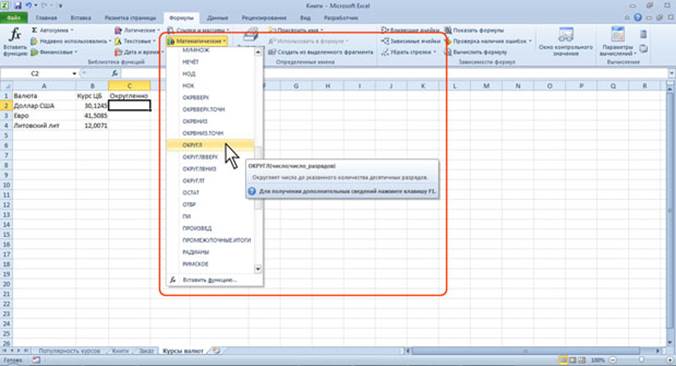Click Evaluate Formula button
This screenshot has width=676, height=366.
coord(476,52)
